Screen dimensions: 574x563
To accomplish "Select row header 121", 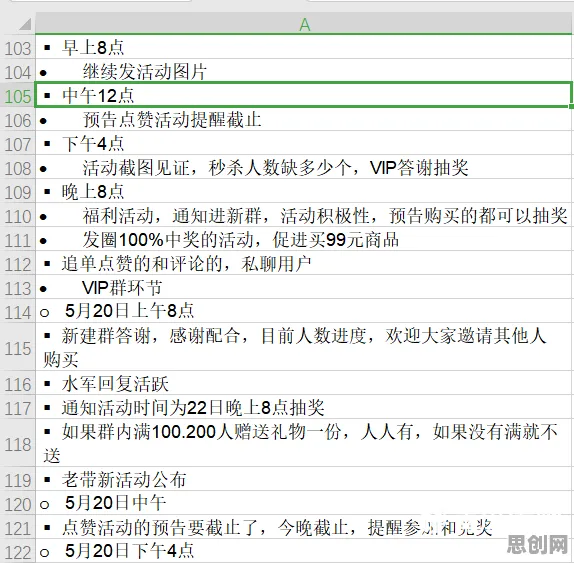I will pyautogui.click(x=18, y=528).
